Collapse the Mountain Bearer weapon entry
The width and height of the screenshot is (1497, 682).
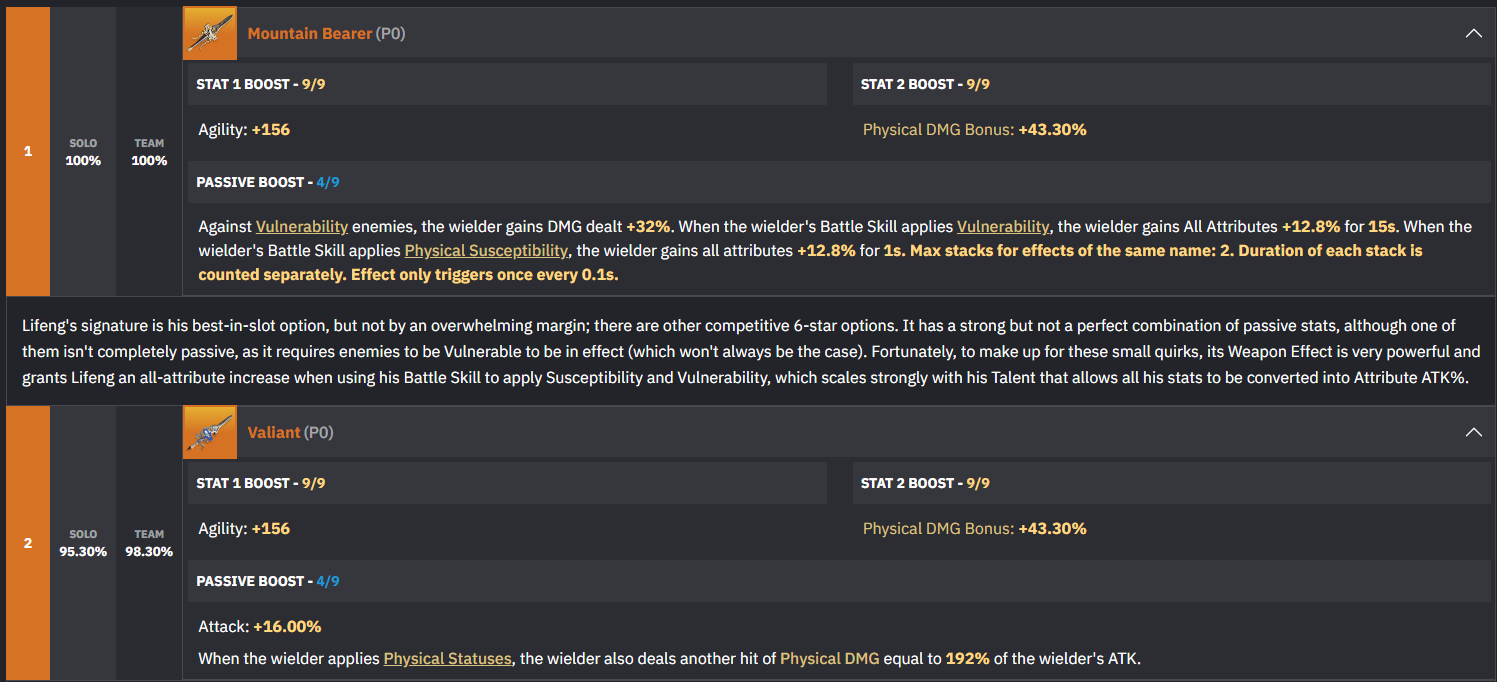pyautogui.click(x=1473, y=33)
